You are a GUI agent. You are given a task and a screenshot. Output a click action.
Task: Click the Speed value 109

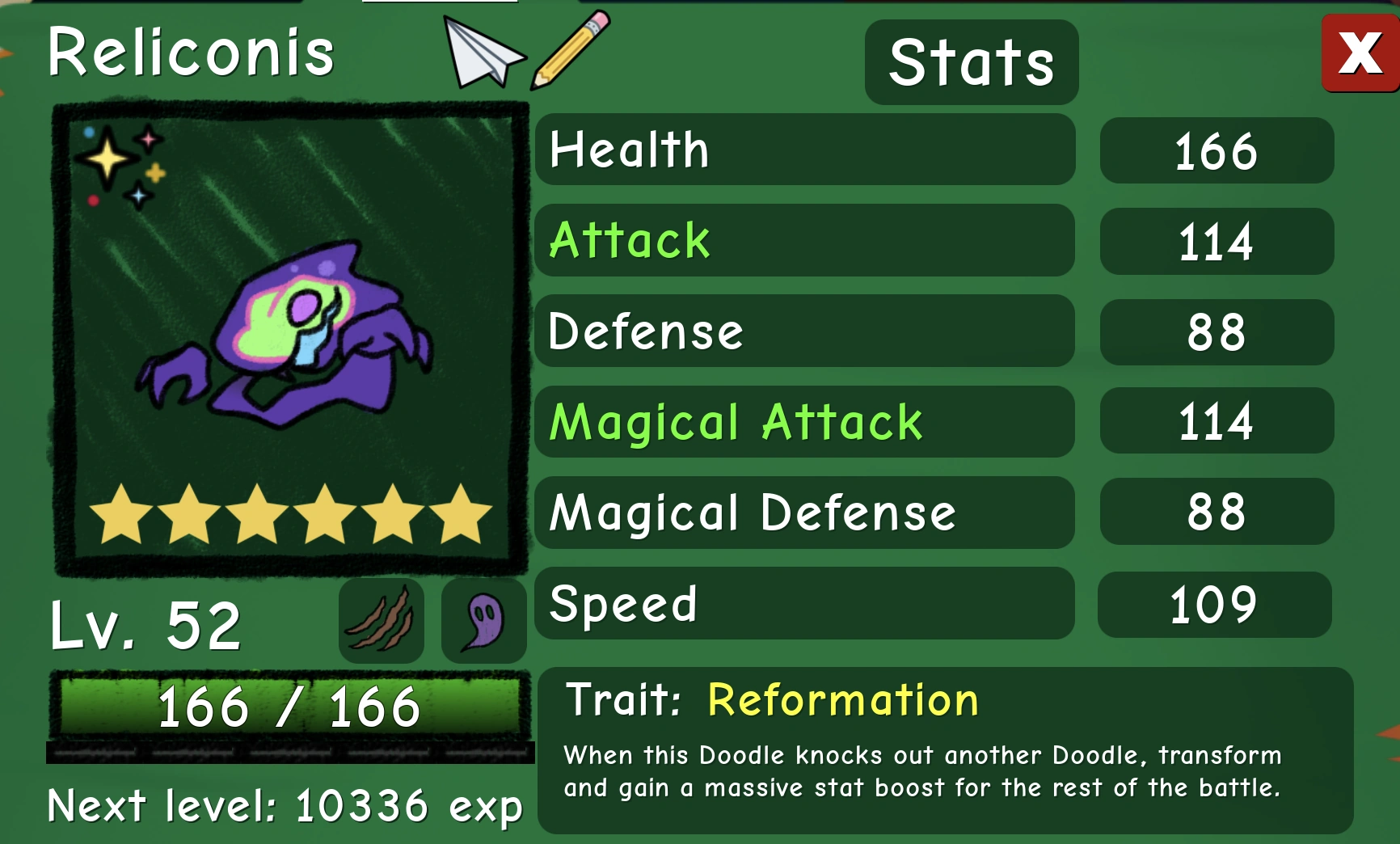[1215, 605]
